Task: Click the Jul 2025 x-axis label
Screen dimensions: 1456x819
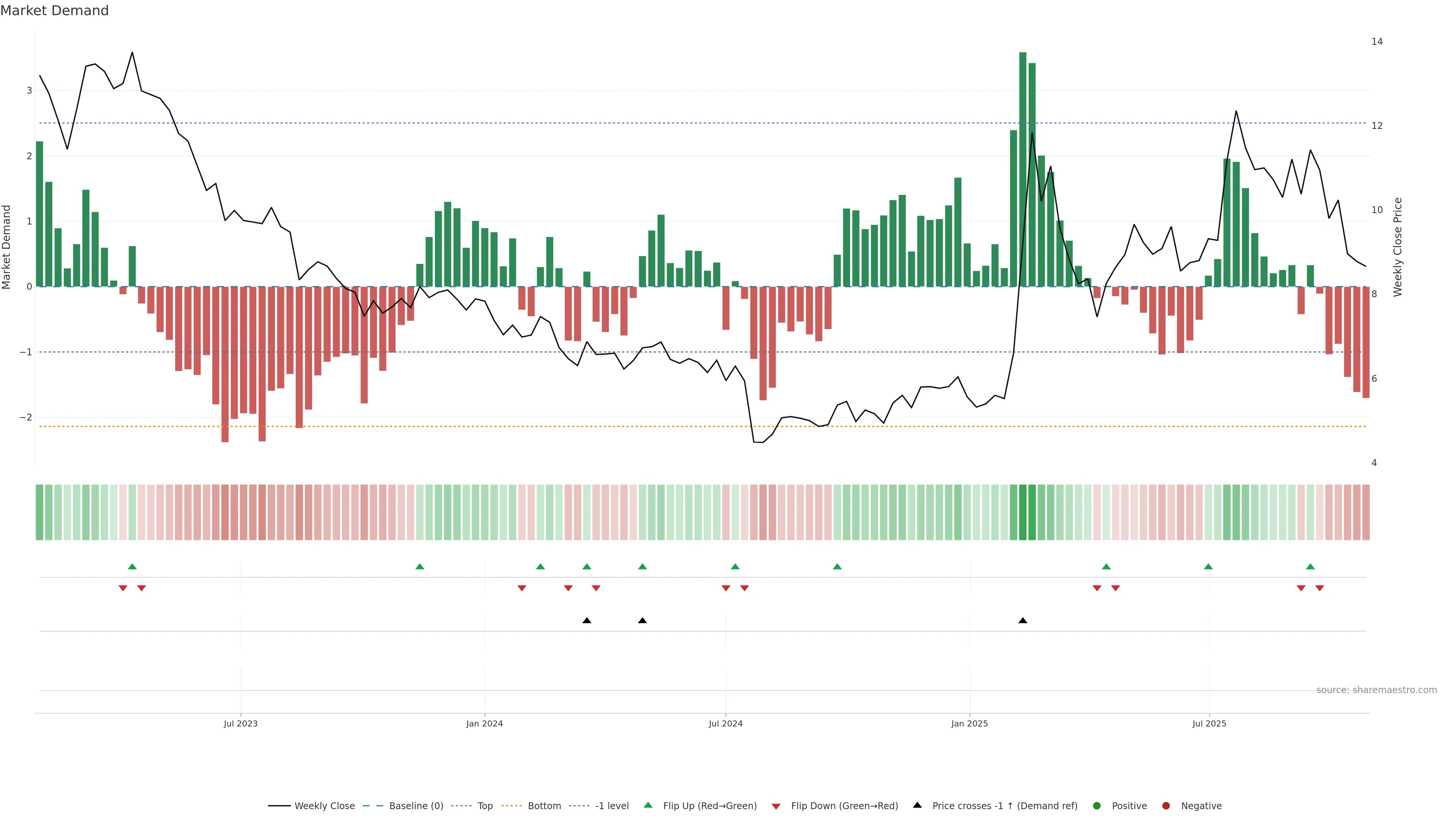Action: tap(1209, 723)
